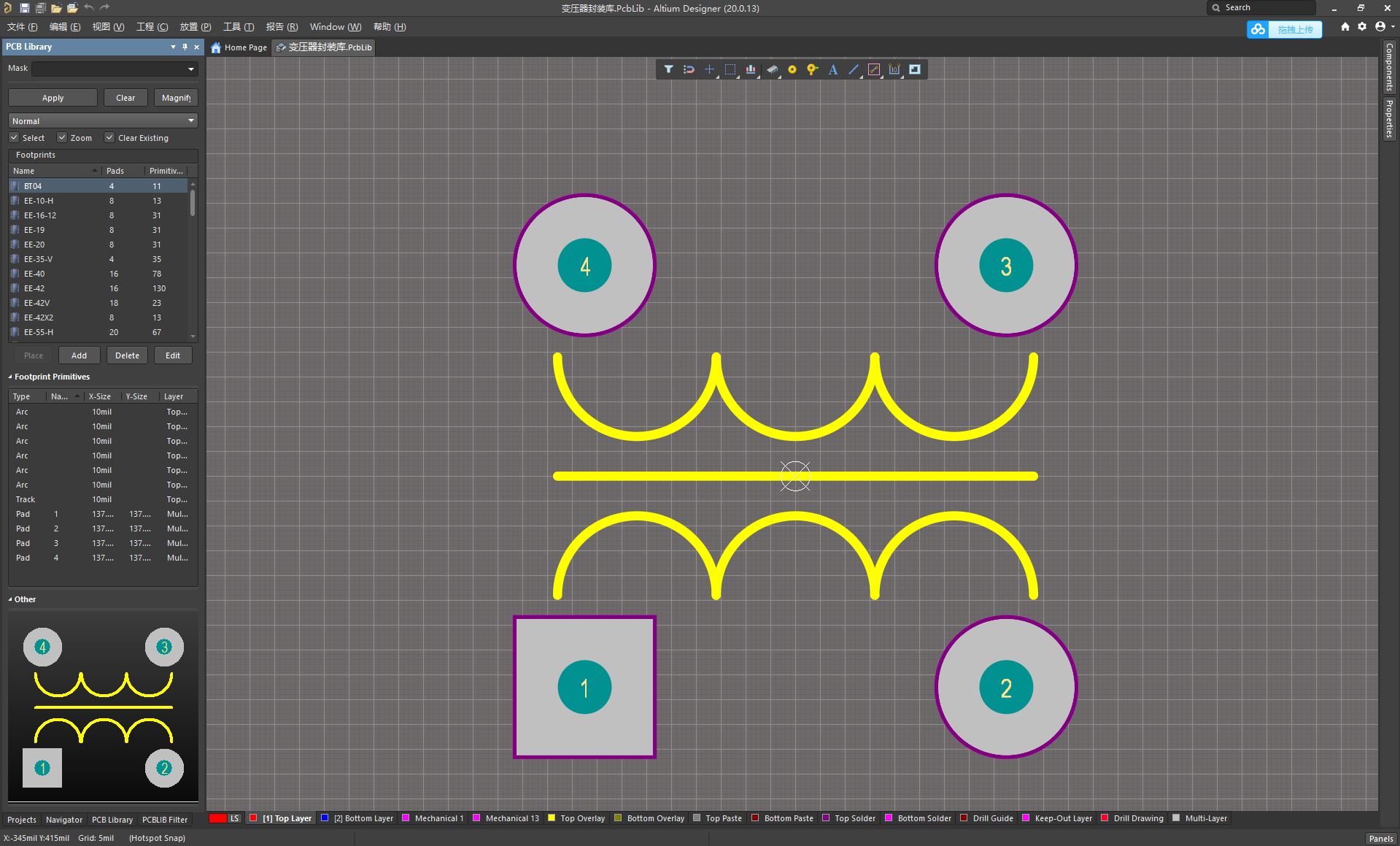Toggle the Zoom checkbox

tap(62, 137)
